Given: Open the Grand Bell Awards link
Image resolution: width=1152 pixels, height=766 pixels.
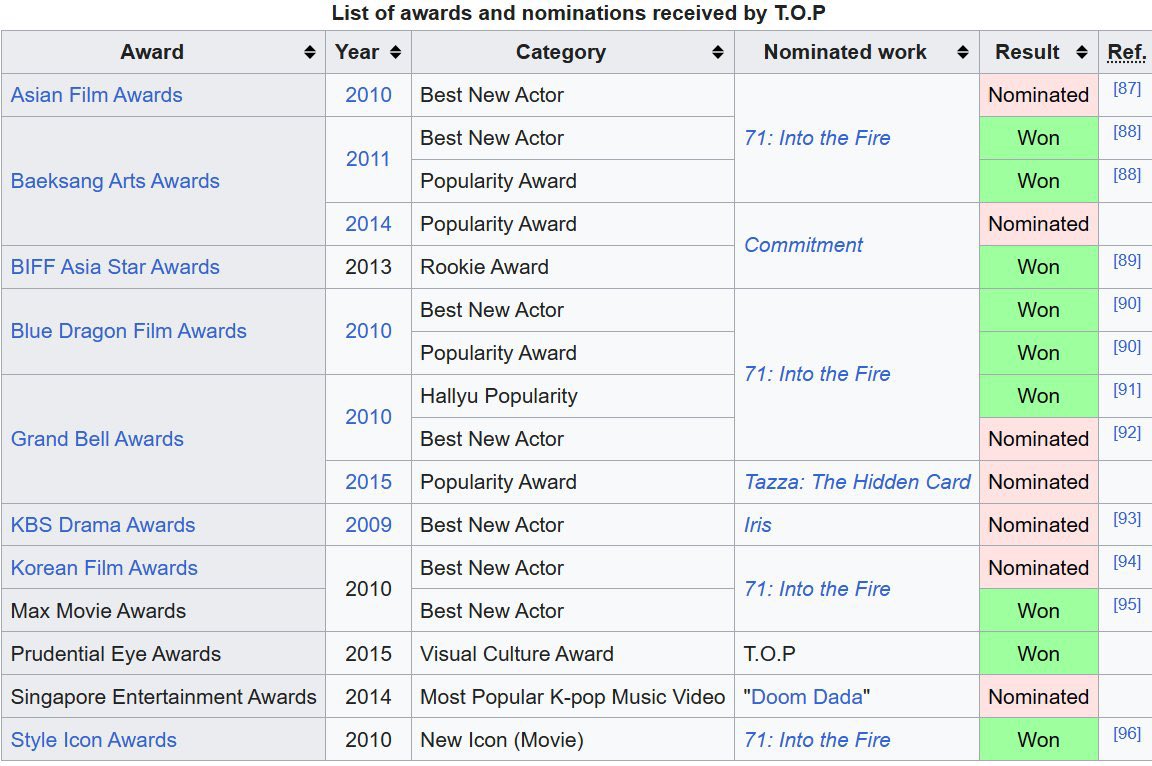Looking at the screenshot, I should 97,439.
